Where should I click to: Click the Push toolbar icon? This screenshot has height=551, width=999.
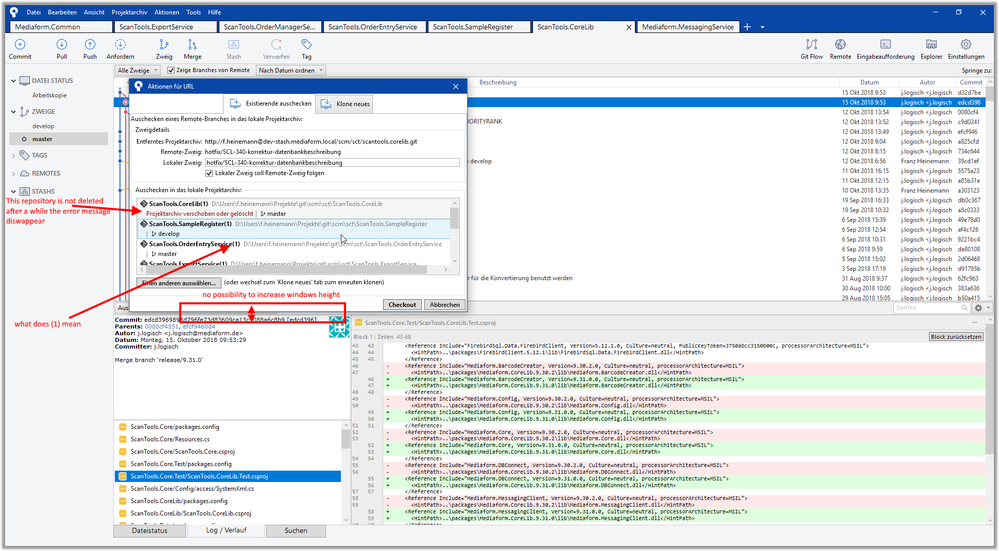[x=90, y=45]
